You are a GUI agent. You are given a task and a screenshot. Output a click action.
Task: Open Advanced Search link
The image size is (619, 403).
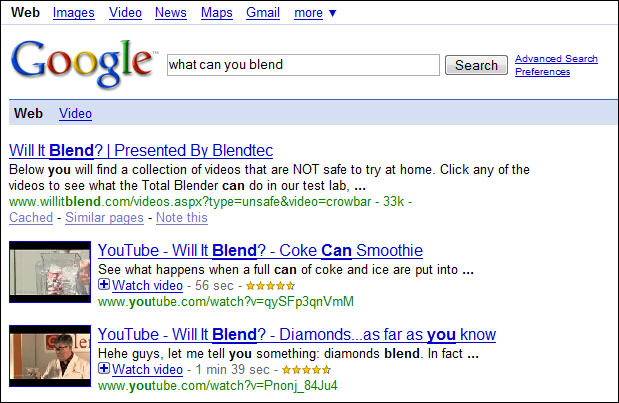(556, 58)
